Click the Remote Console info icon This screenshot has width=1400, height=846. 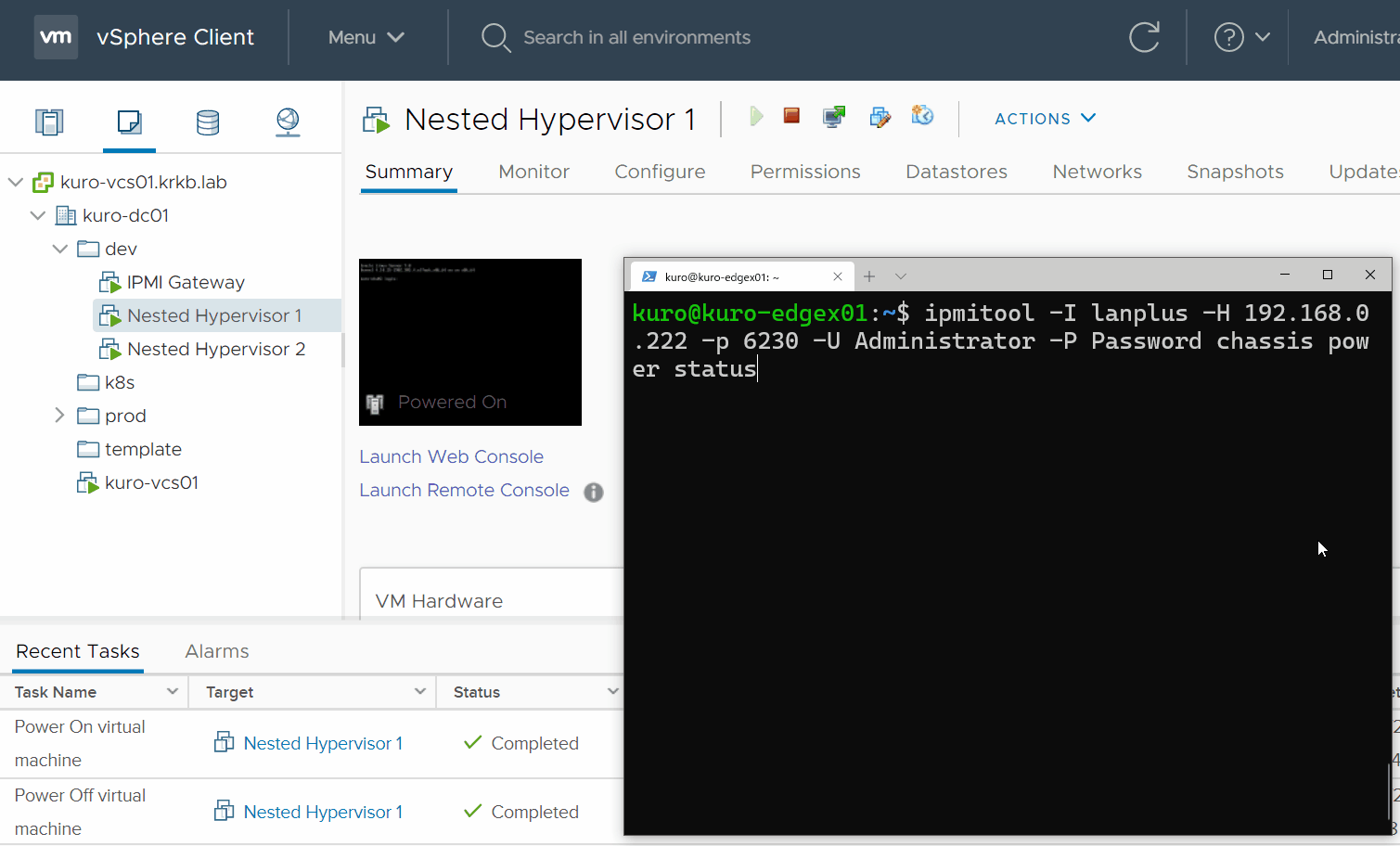coord(594,492)
